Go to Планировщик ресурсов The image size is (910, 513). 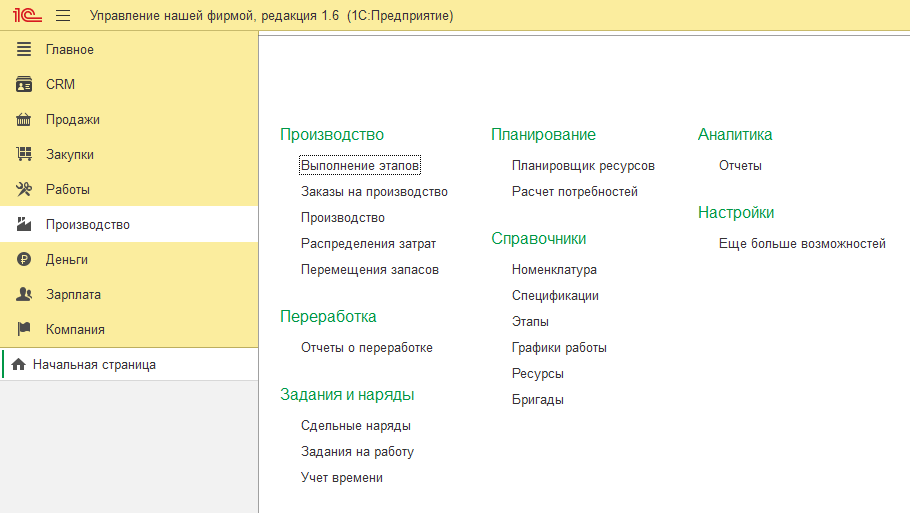(x=583, y=166)
